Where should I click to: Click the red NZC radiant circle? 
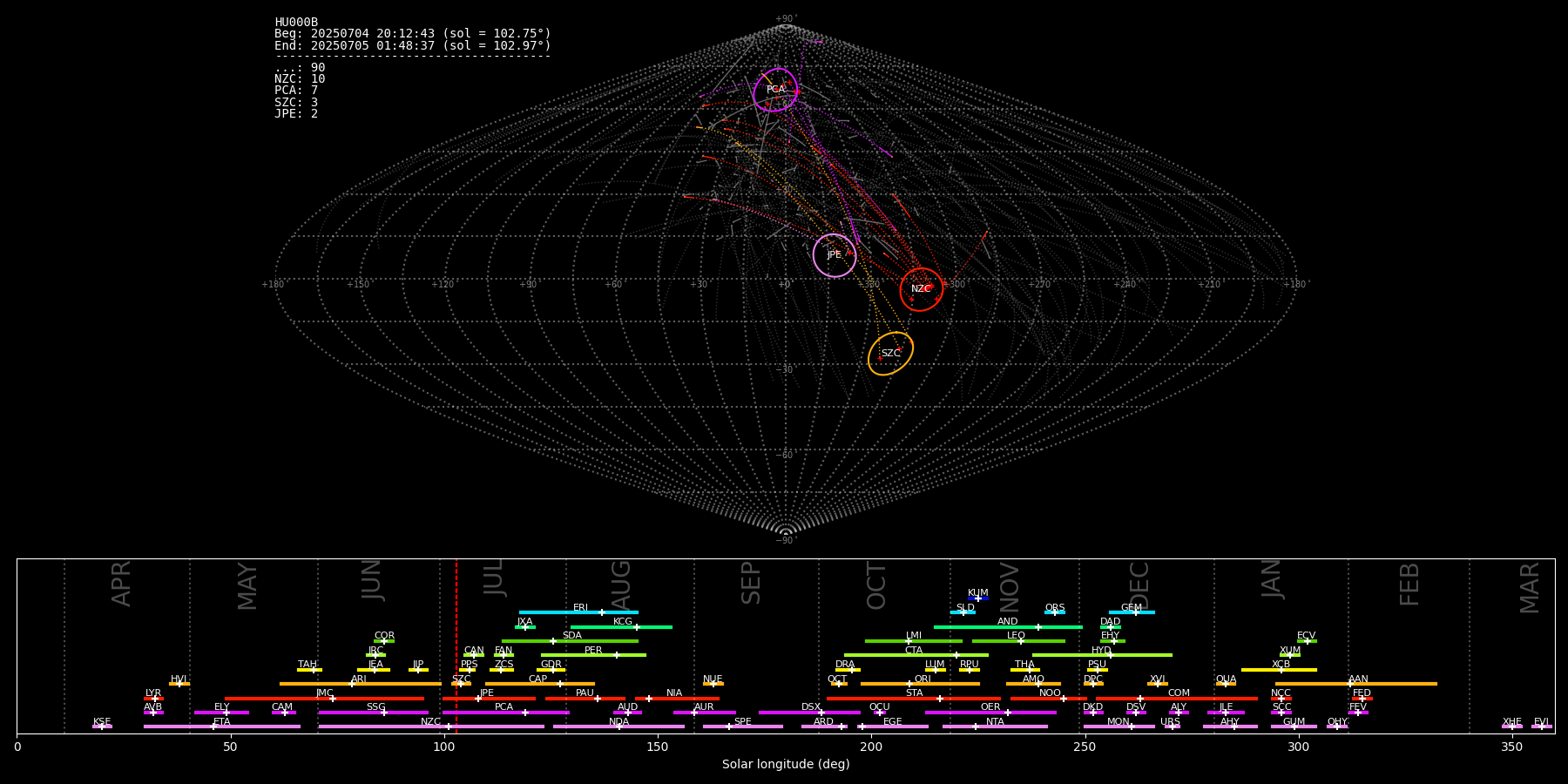(x=922, y=289)
